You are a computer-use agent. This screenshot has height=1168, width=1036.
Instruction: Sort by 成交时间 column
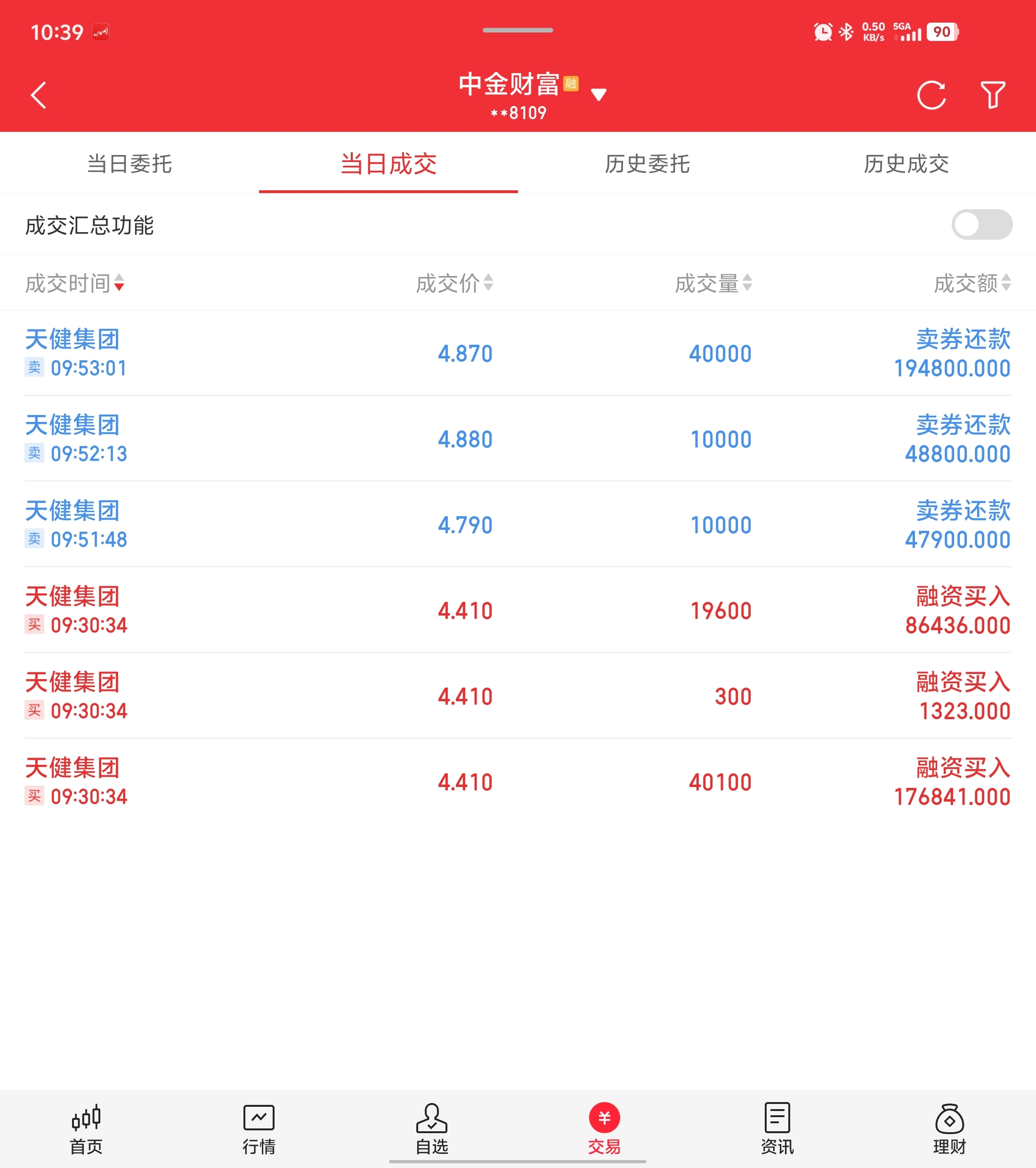[x=75, y=283]
